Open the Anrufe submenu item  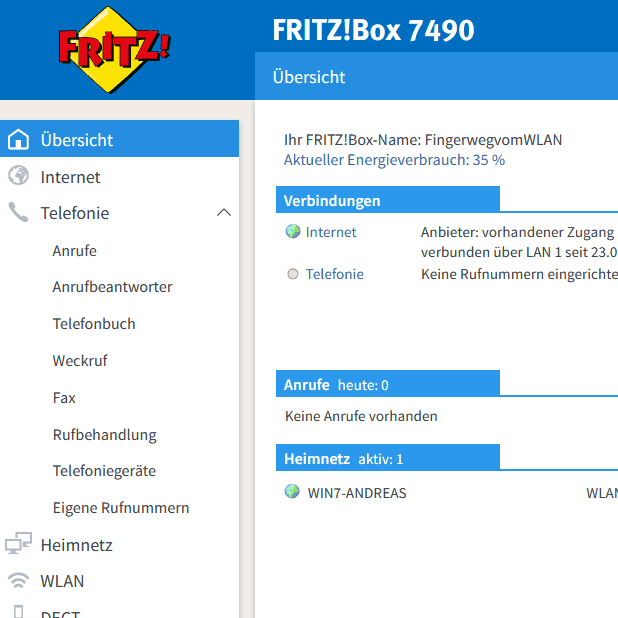74,251
